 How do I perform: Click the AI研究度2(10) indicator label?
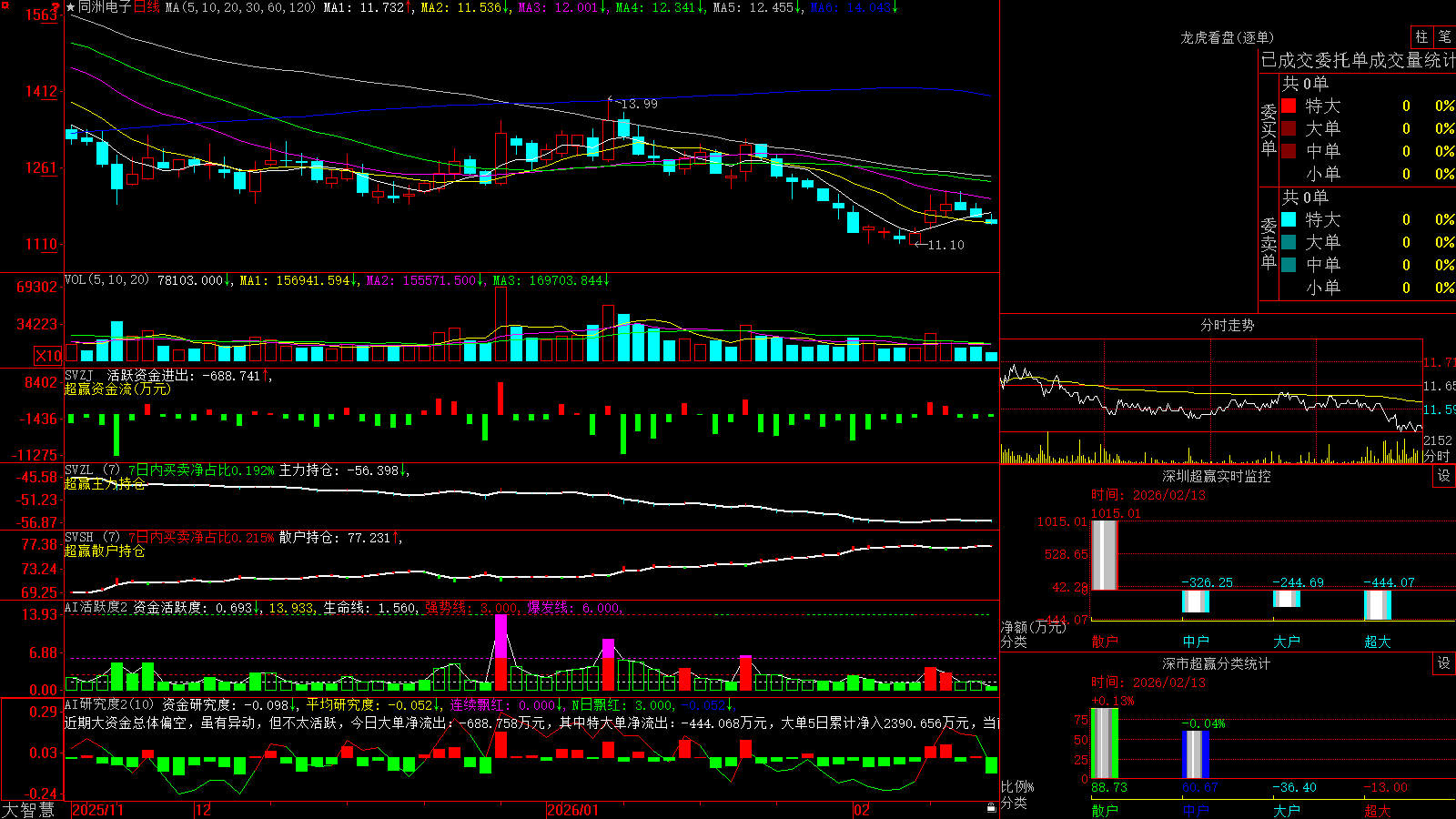point(109,704)
